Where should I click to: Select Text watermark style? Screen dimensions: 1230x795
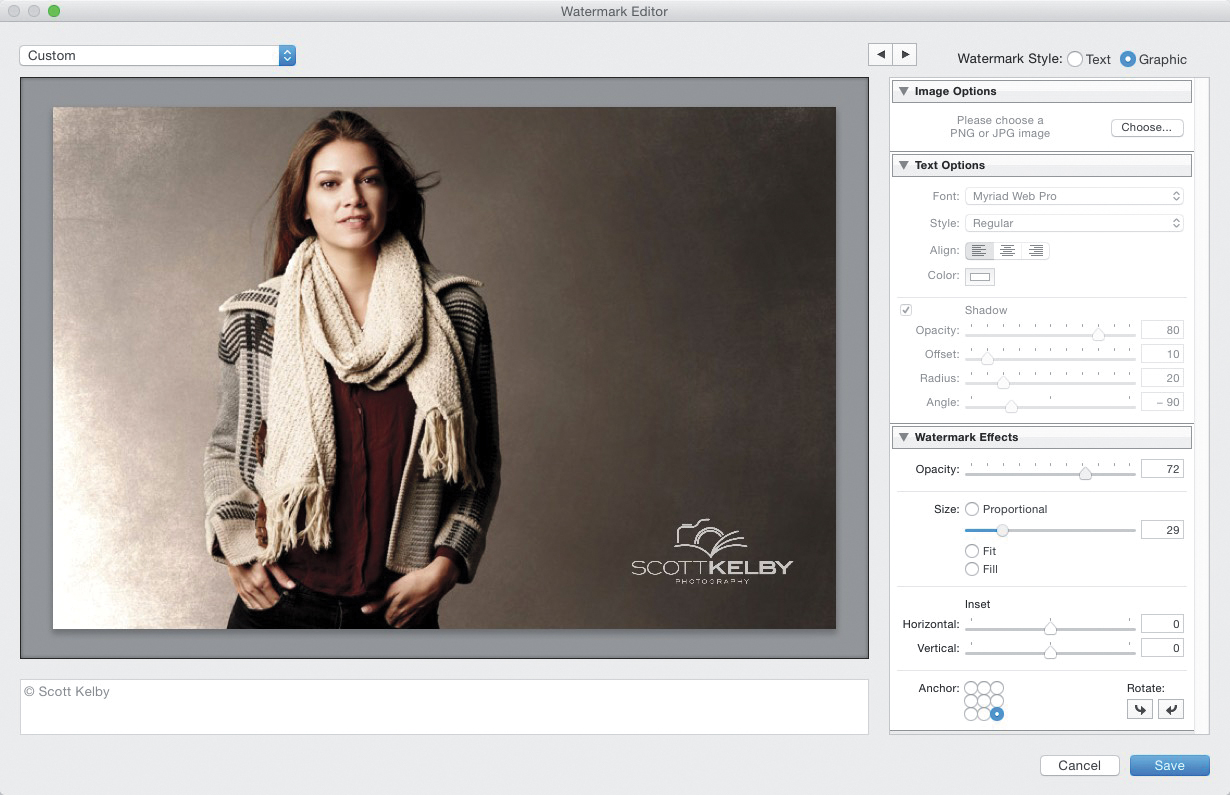[x=1075, y=59]
